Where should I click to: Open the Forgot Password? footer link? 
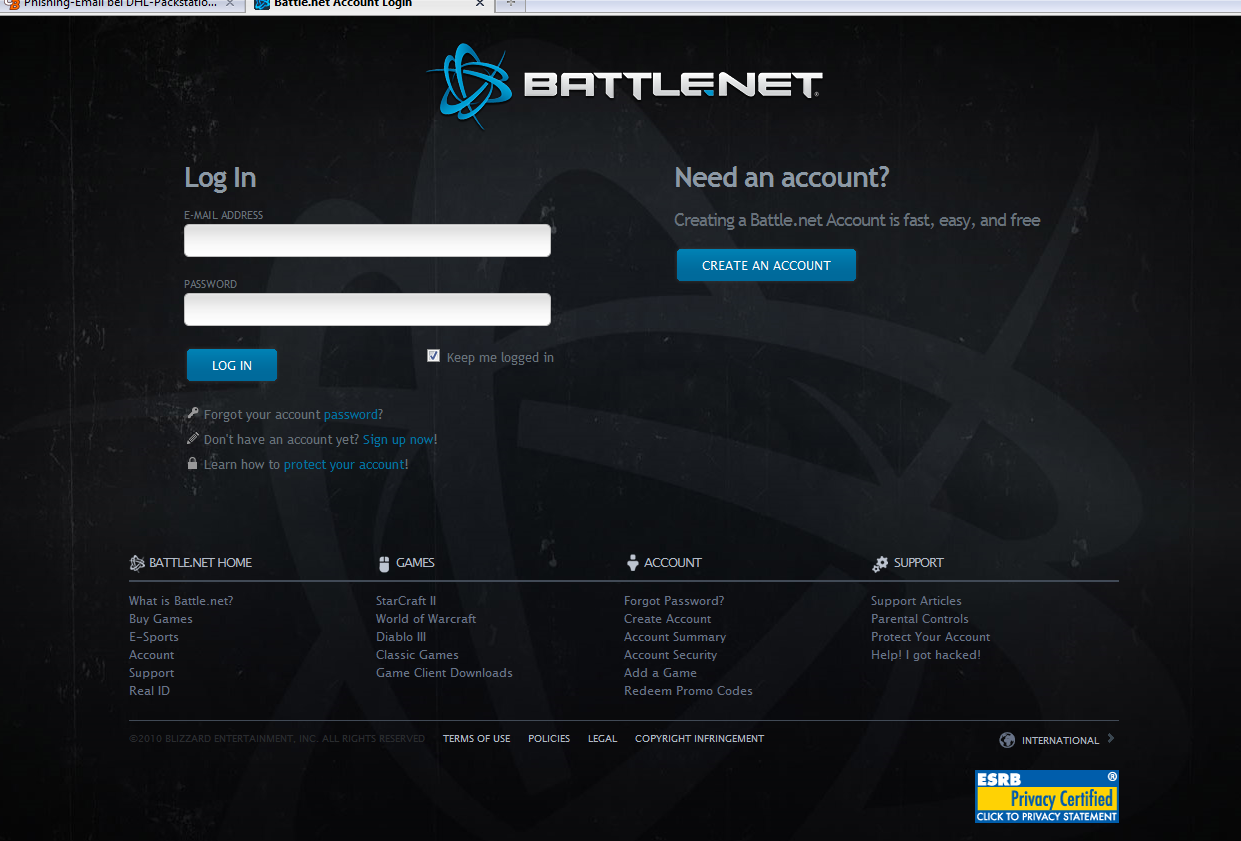click(674, 601)
